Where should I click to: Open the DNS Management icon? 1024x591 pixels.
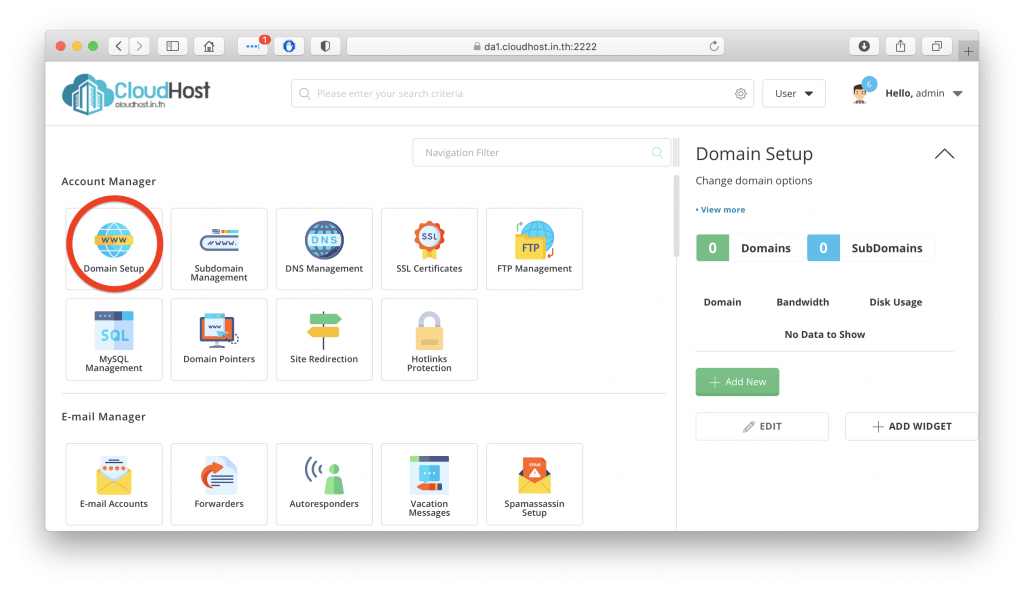[324, 248]
